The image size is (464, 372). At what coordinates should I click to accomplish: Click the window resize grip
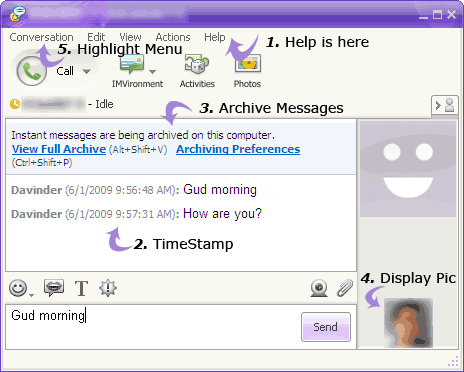[x=453, y=361]
